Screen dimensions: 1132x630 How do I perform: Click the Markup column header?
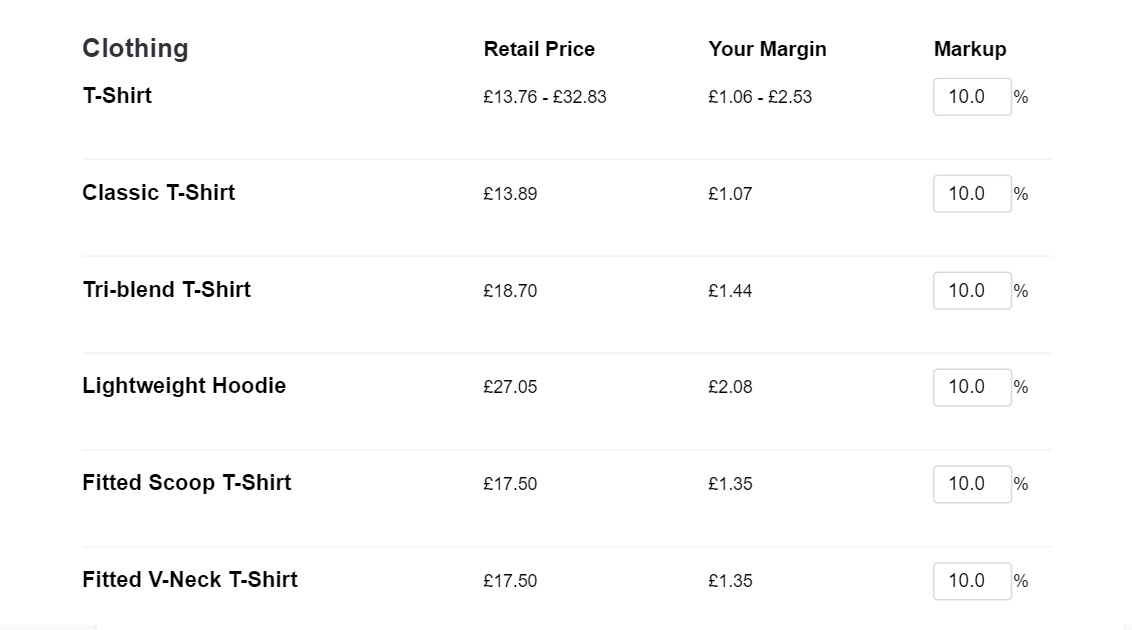point(970,49)
